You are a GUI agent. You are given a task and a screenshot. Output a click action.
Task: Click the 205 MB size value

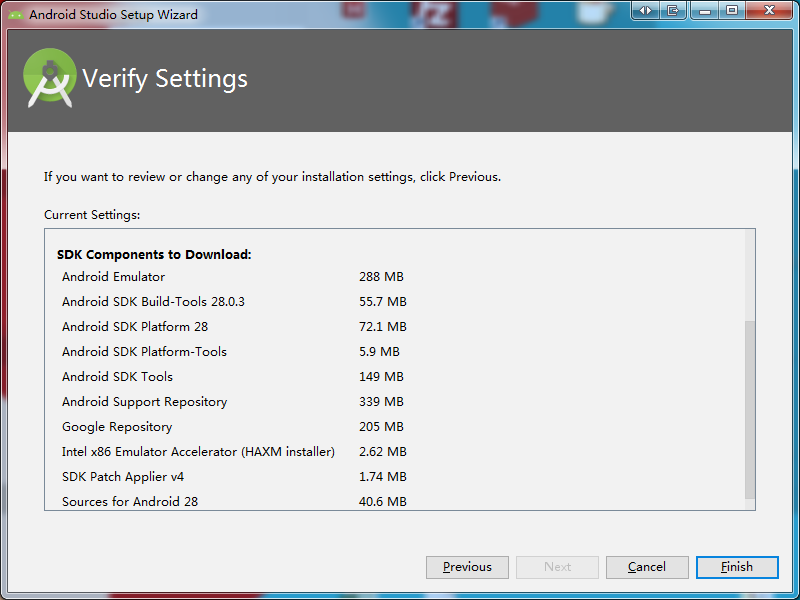click(381, 427)
